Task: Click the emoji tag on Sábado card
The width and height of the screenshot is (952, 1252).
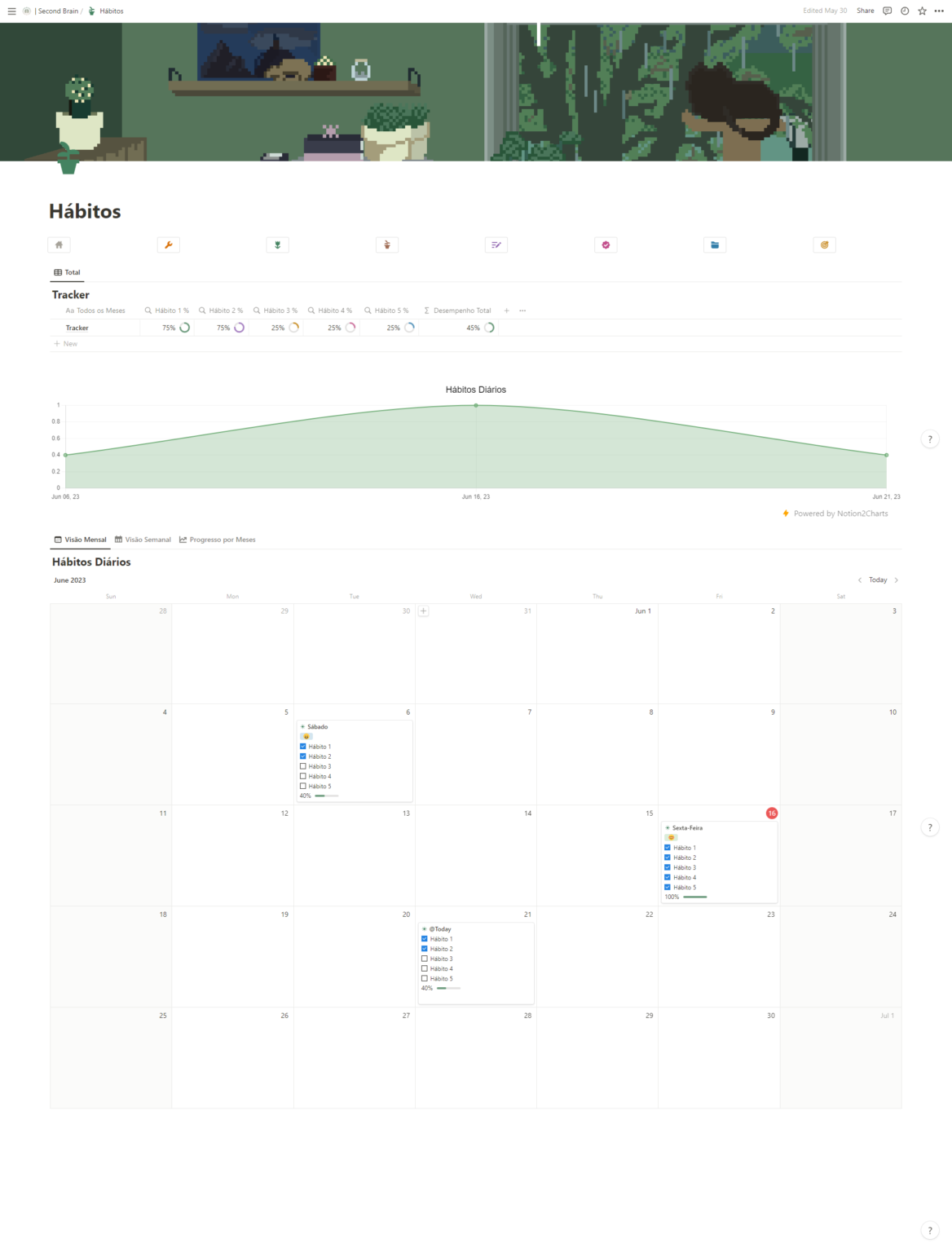Action: (x=306, y=736)
